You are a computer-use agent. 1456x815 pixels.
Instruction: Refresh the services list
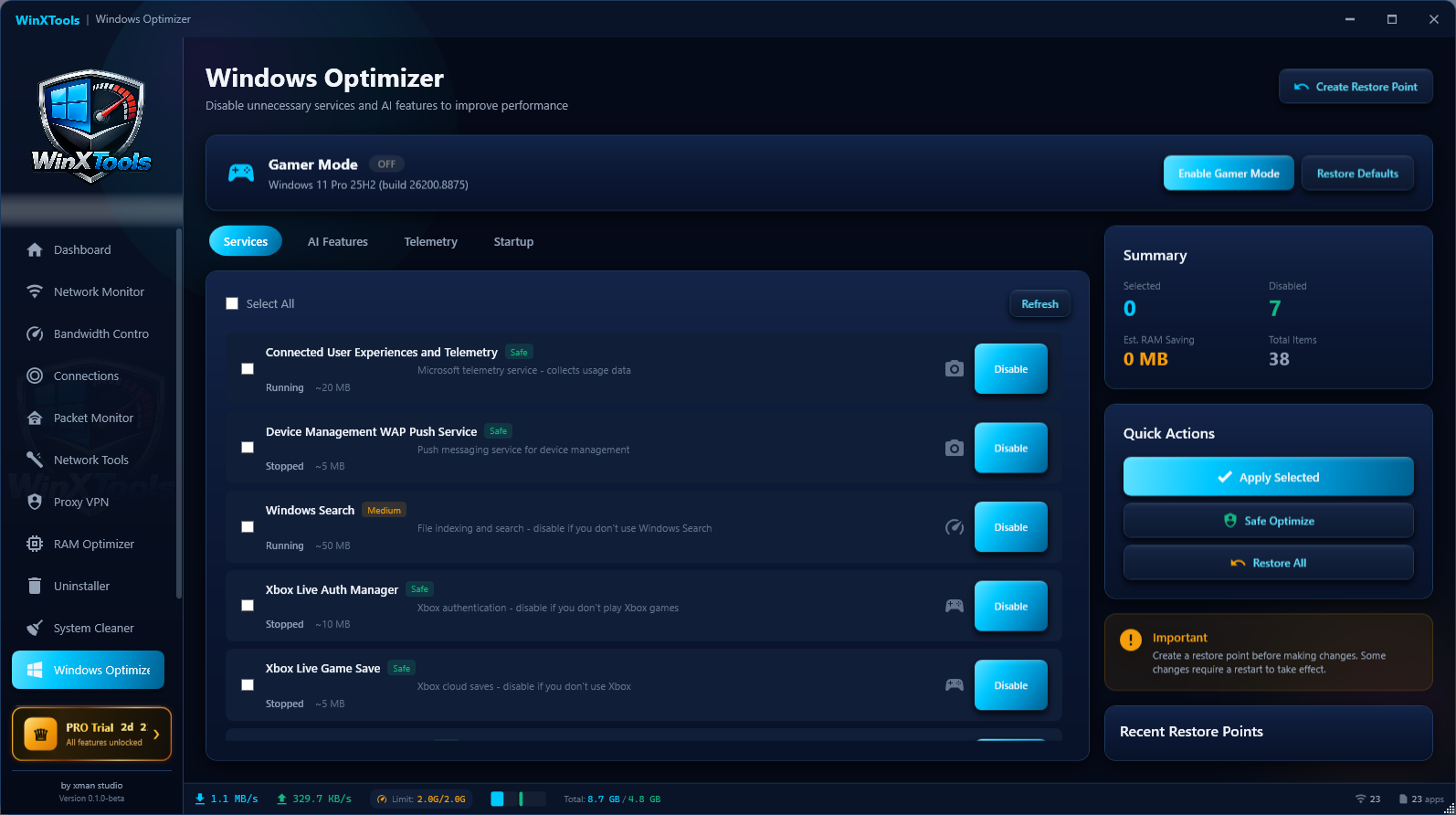(x=1039, y=304)
